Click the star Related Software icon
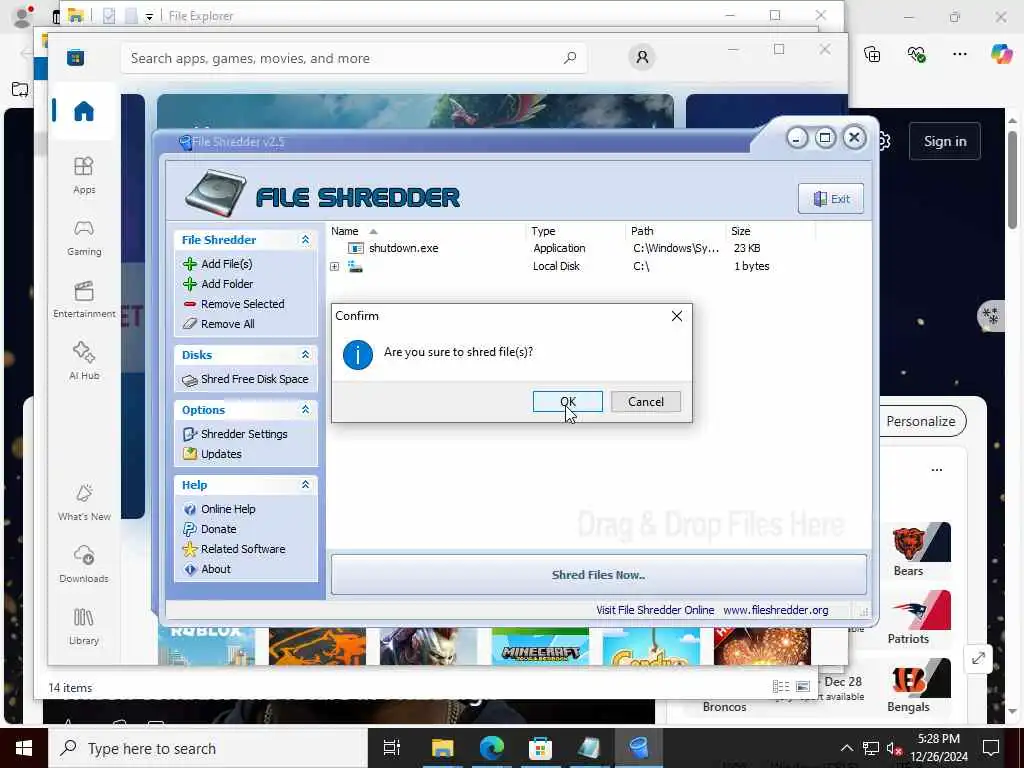 [x=190, y=549]
